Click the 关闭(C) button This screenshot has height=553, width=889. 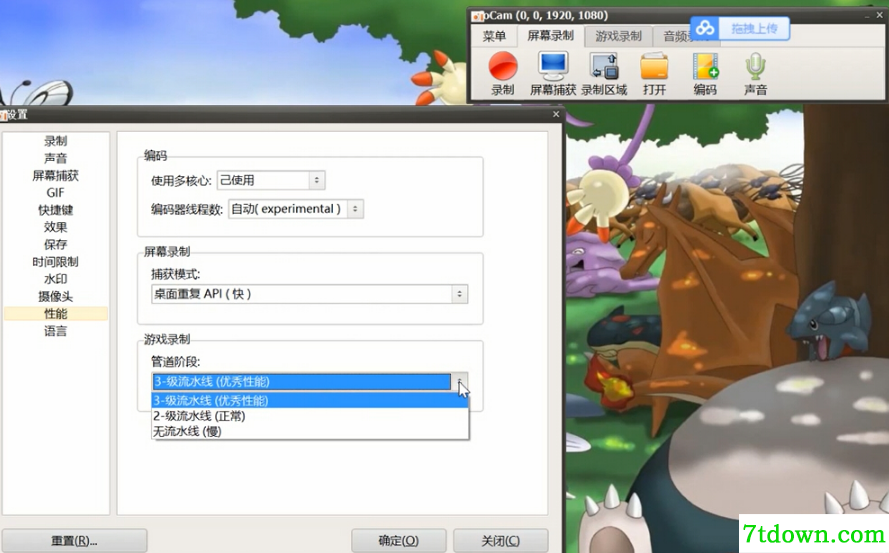point(501,541)
